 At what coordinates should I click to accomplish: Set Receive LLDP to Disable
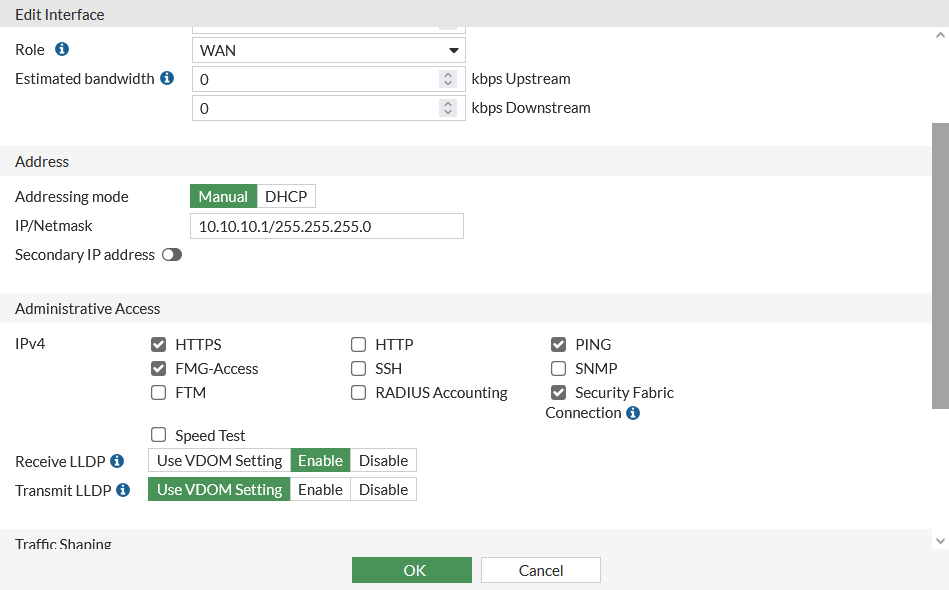click(x=383, y=461)
